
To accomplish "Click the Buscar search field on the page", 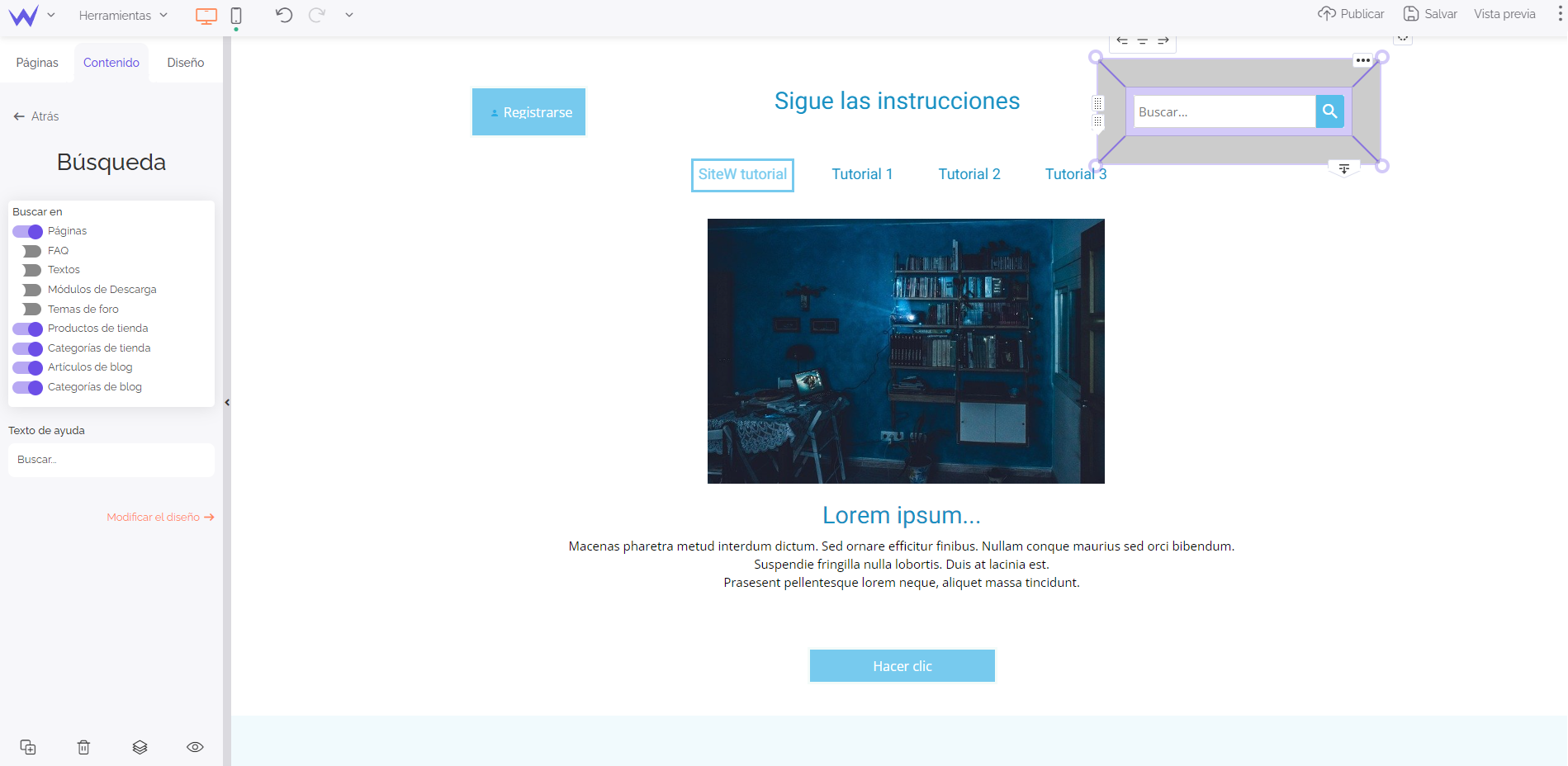I will point(1225,111).
